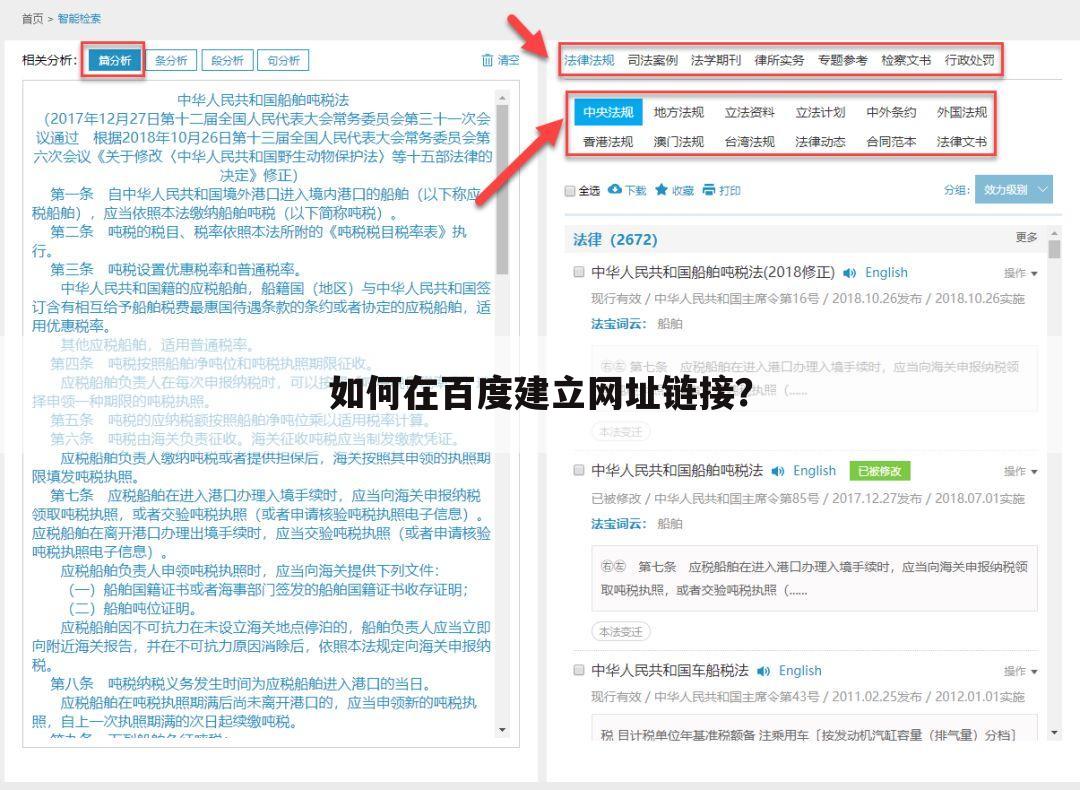The image size is (1080, 790).
Task: Switch to the 司法案例 tab
Action: [x=651, y=59]
